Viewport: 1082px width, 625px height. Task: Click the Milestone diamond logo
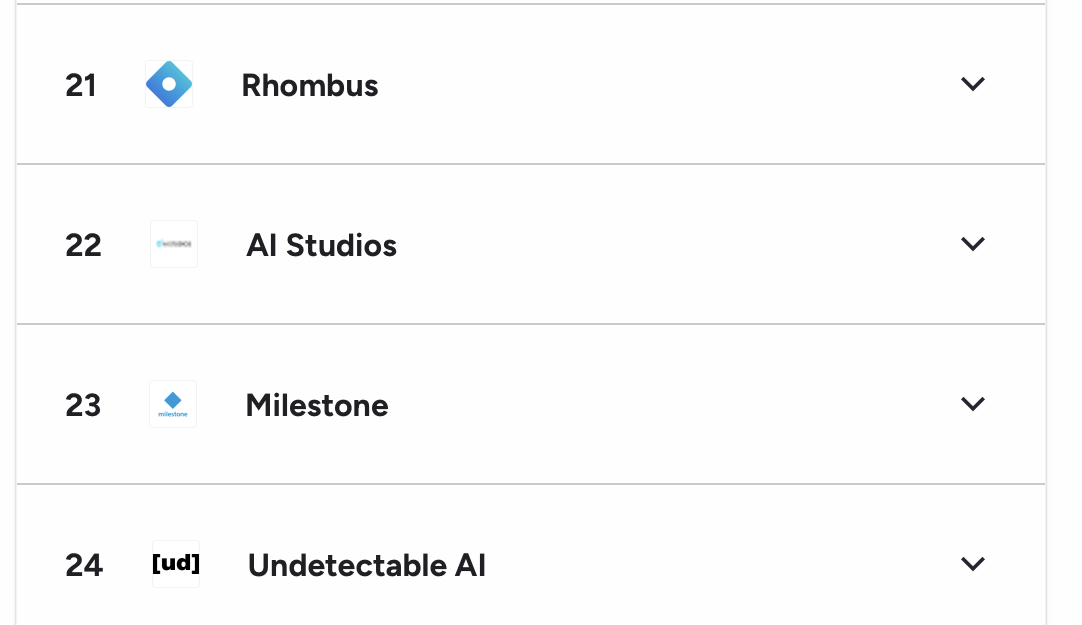click(x=173, y=404)
